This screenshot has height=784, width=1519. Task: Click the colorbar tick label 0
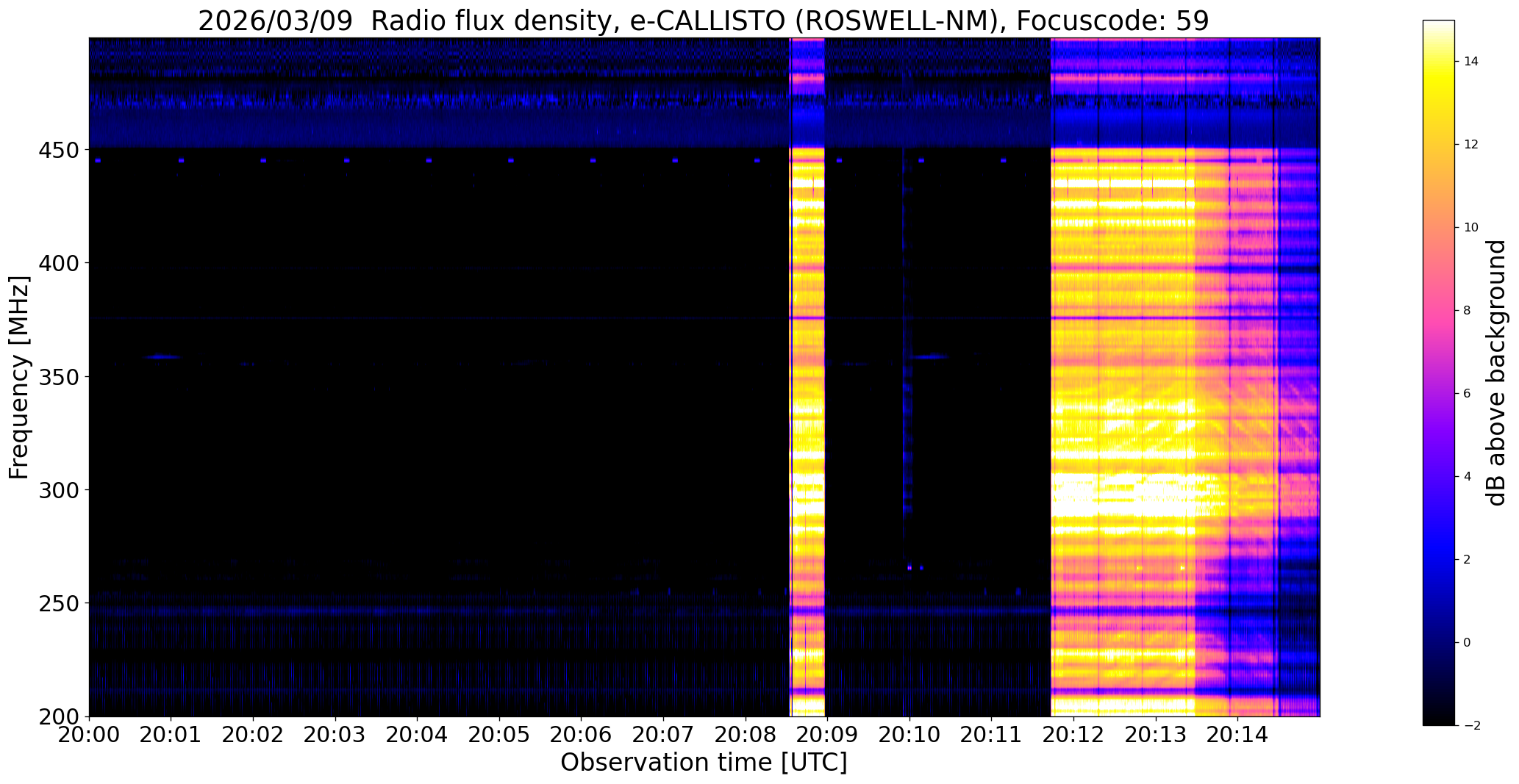pos(1468,643)
